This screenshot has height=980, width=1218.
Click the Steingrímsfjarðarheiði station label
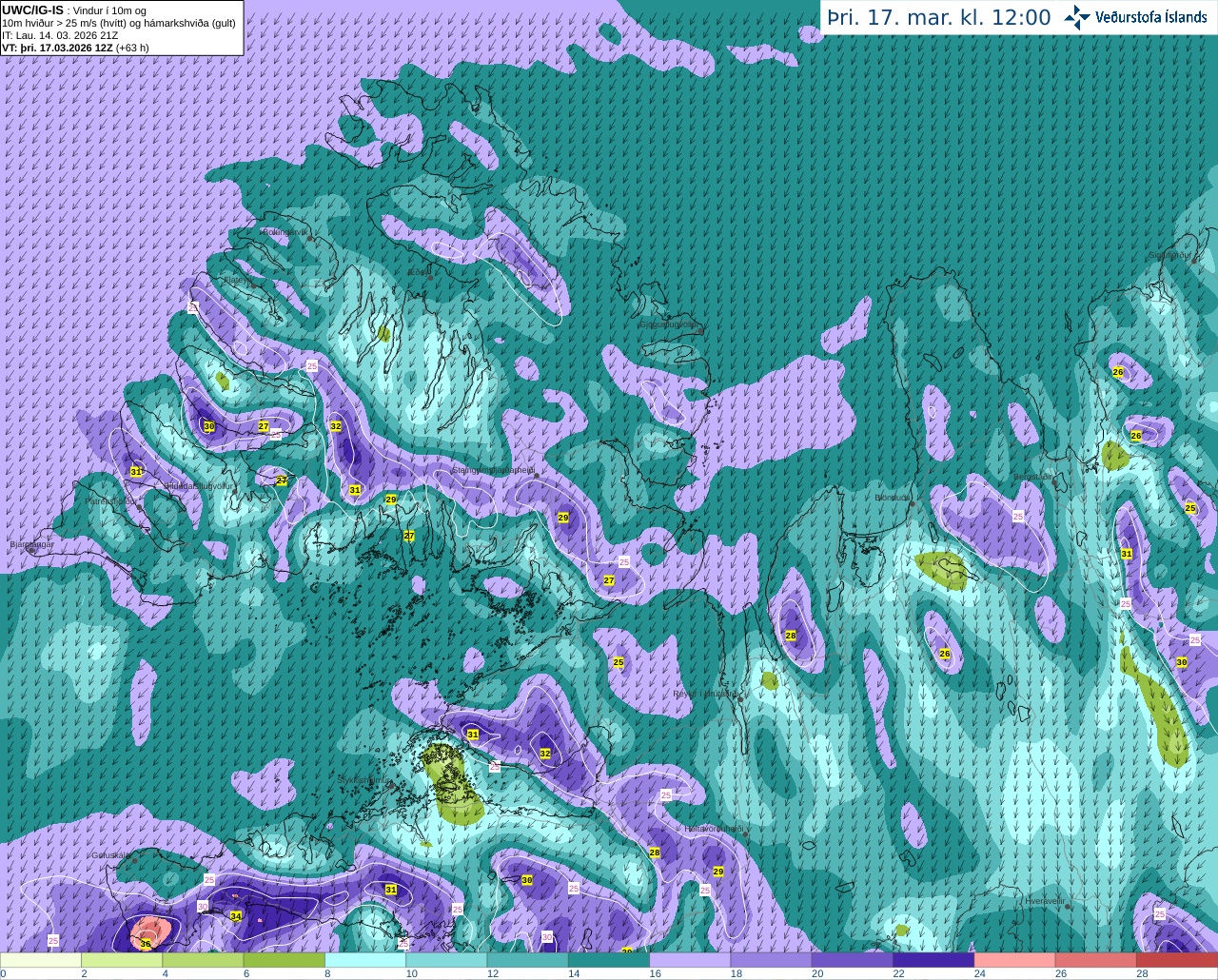492,470
